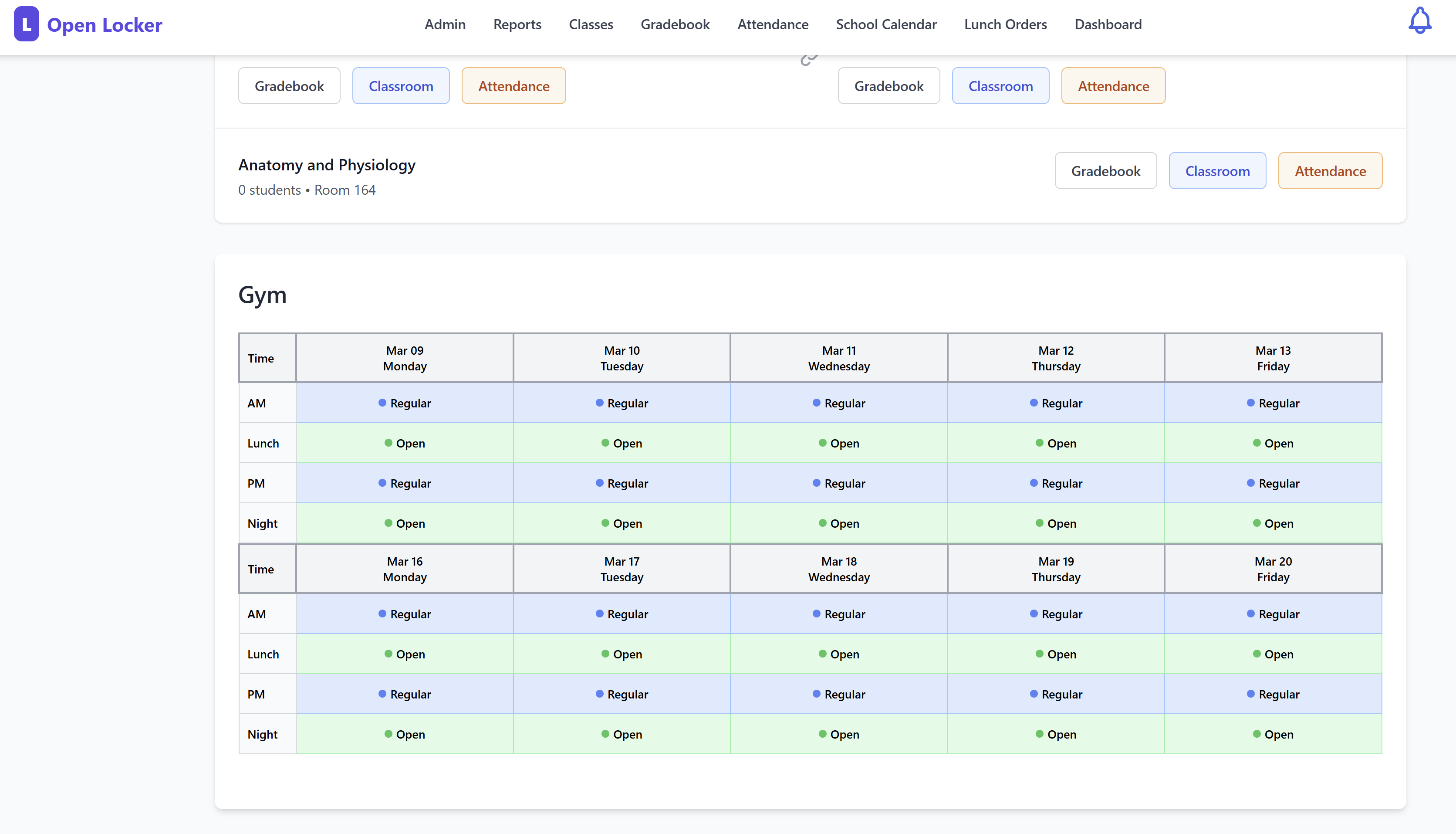Open the notification bell
1456x834 pixels.
(1420, 20)
